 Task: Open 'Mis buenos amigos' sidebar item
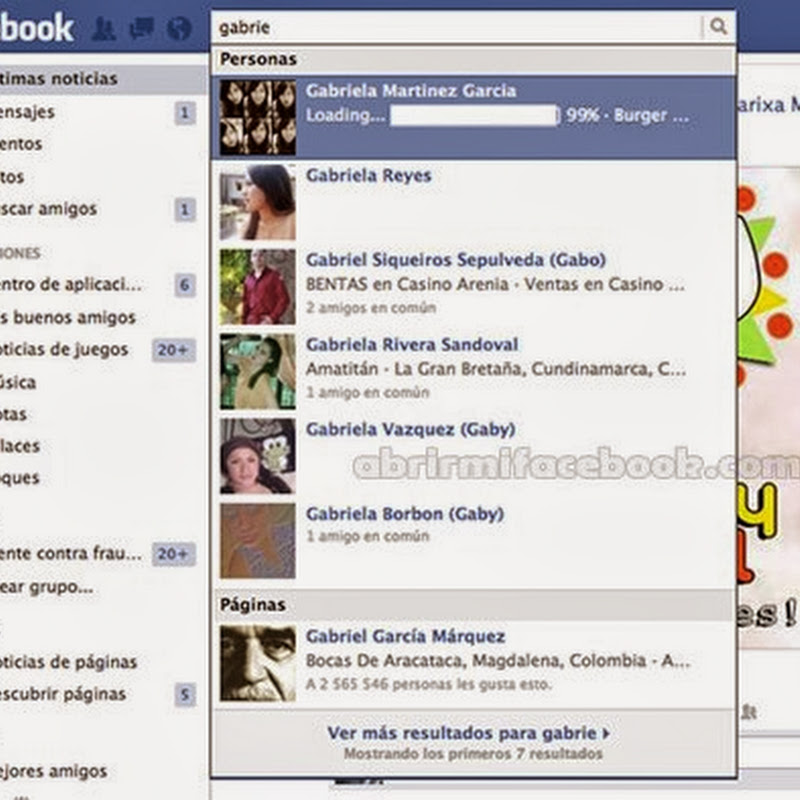68,317
